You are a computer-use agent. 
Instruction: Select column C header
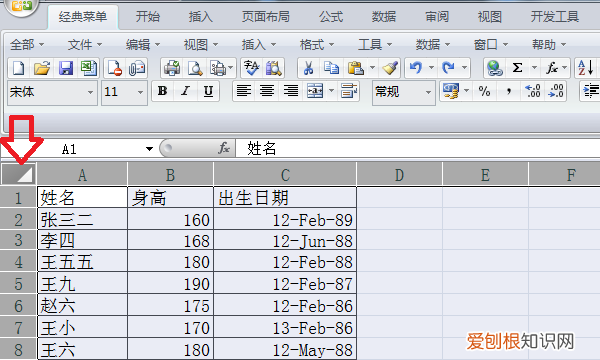285,175
